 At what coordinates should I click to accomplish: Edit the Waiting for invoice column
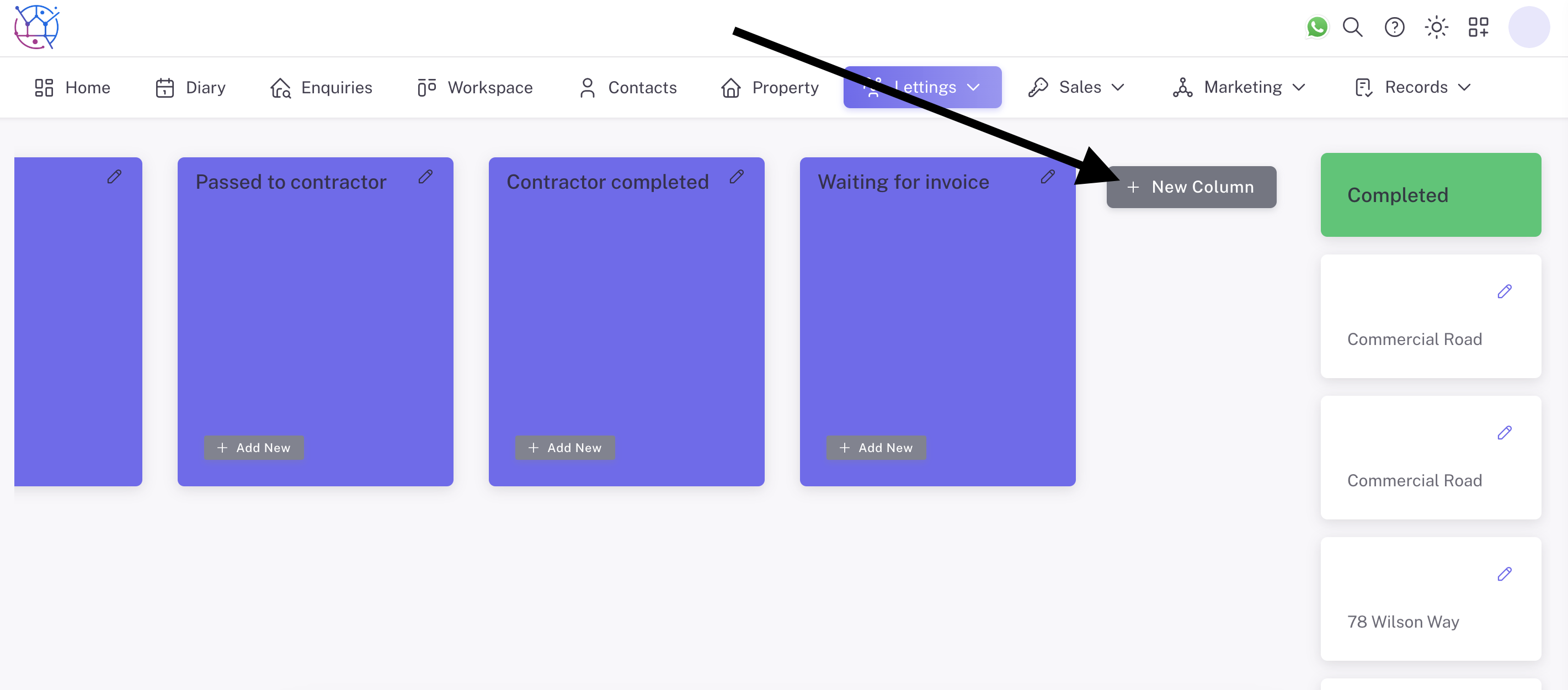(1048, 177)
